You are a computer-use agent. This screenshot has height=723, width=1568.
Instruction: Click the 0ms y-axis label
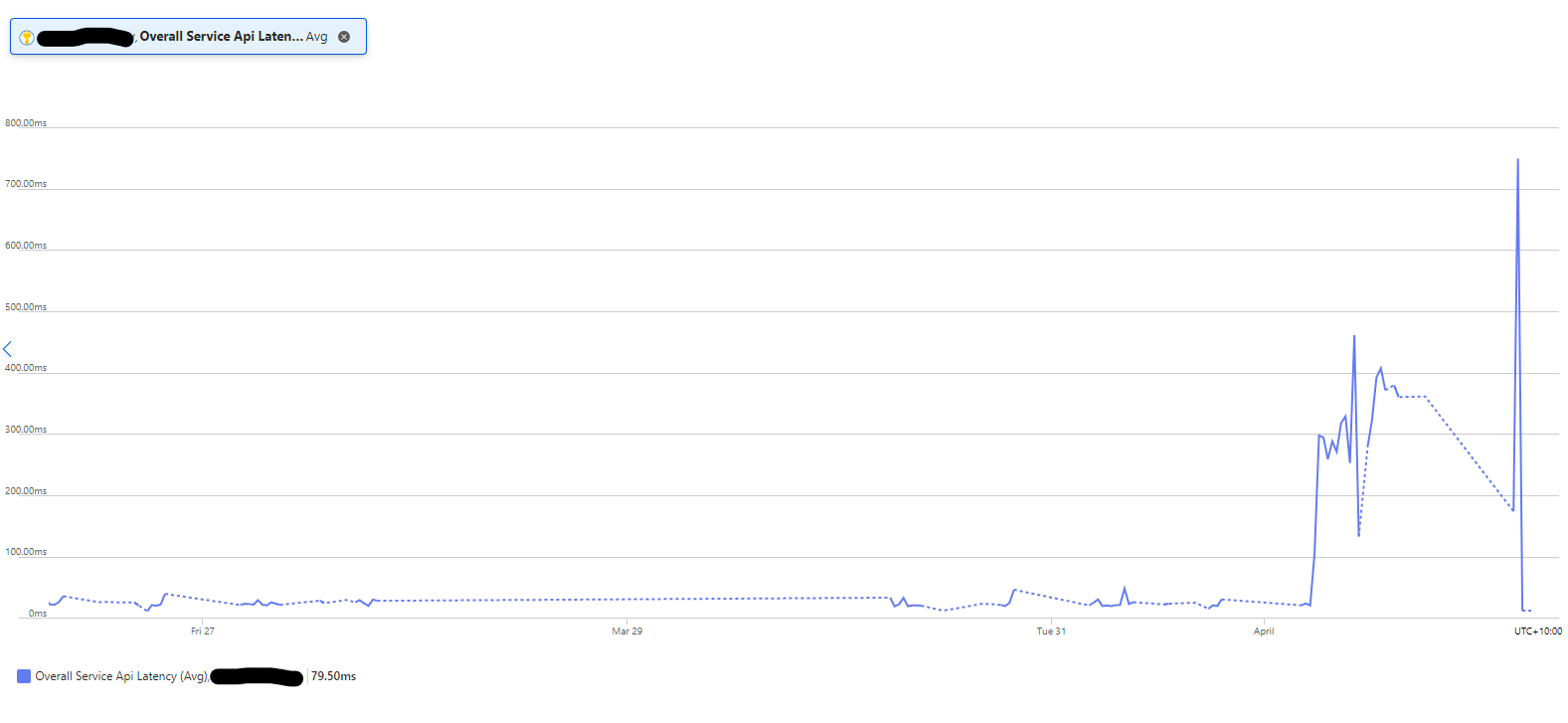tap(38, 614)
